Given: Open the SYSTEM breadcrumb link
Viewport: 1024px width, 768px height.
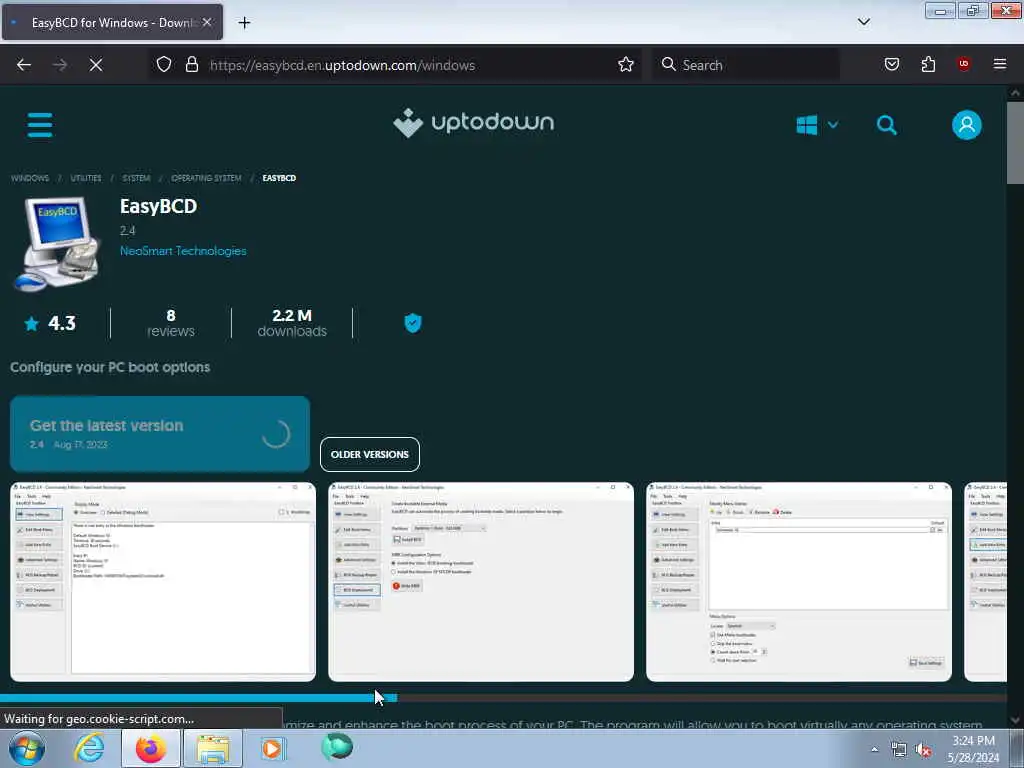Looking at the screenshot, I should pyautogui.click(x=136, y=178).
